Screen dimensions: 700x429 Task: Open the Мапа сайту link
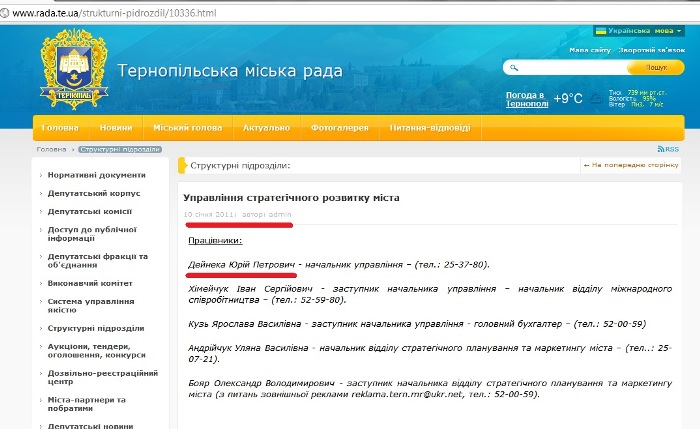590,50
